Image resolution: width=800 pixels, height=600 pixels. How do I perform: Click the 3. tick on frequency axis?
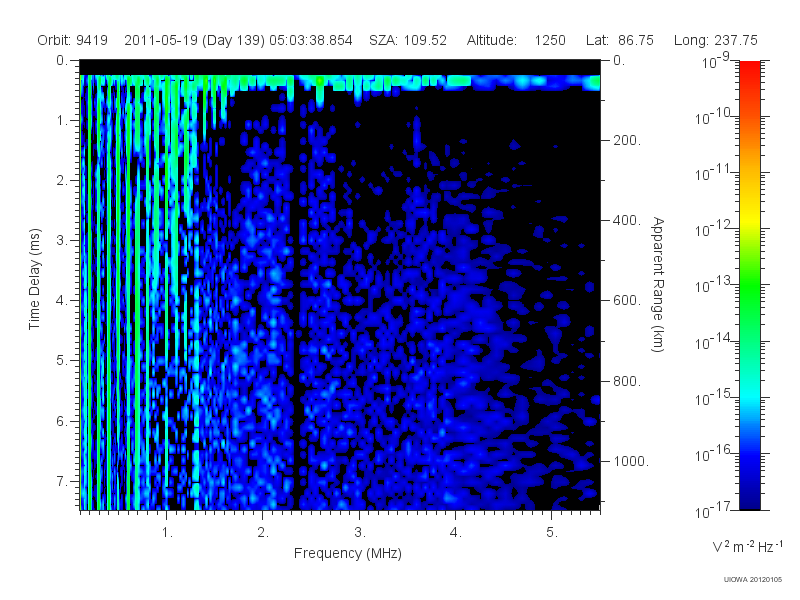(x=360, y=533)
